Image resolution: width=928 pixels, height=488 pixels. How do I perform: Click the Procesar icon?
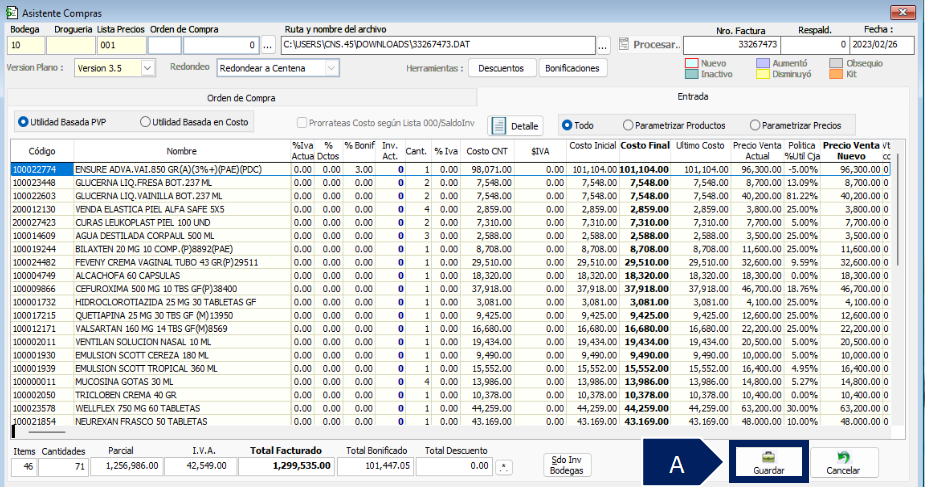tap(624, 44)
